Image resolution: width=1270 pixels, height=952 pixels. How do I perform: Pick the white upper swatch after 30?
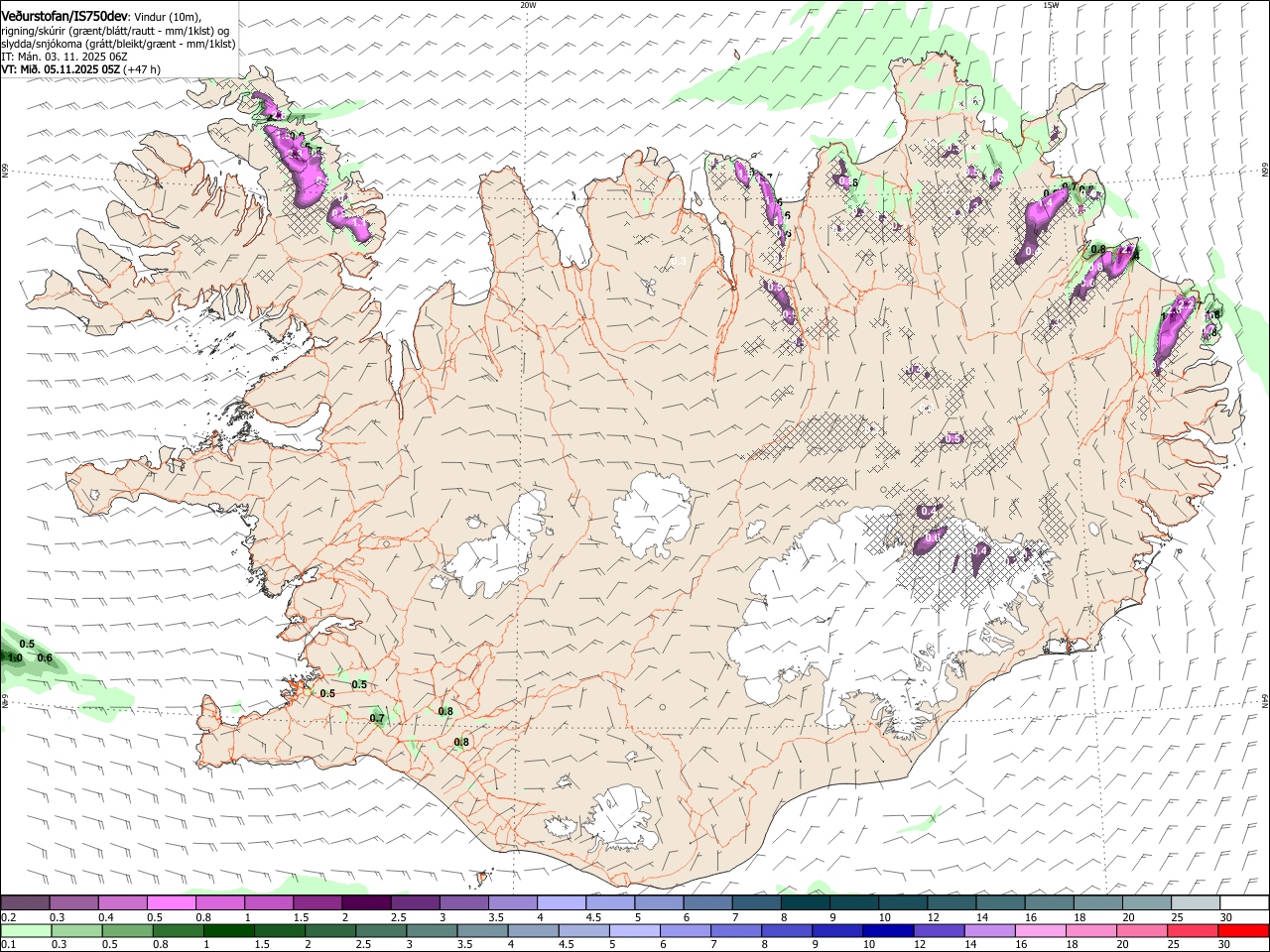click(1244, 903)
